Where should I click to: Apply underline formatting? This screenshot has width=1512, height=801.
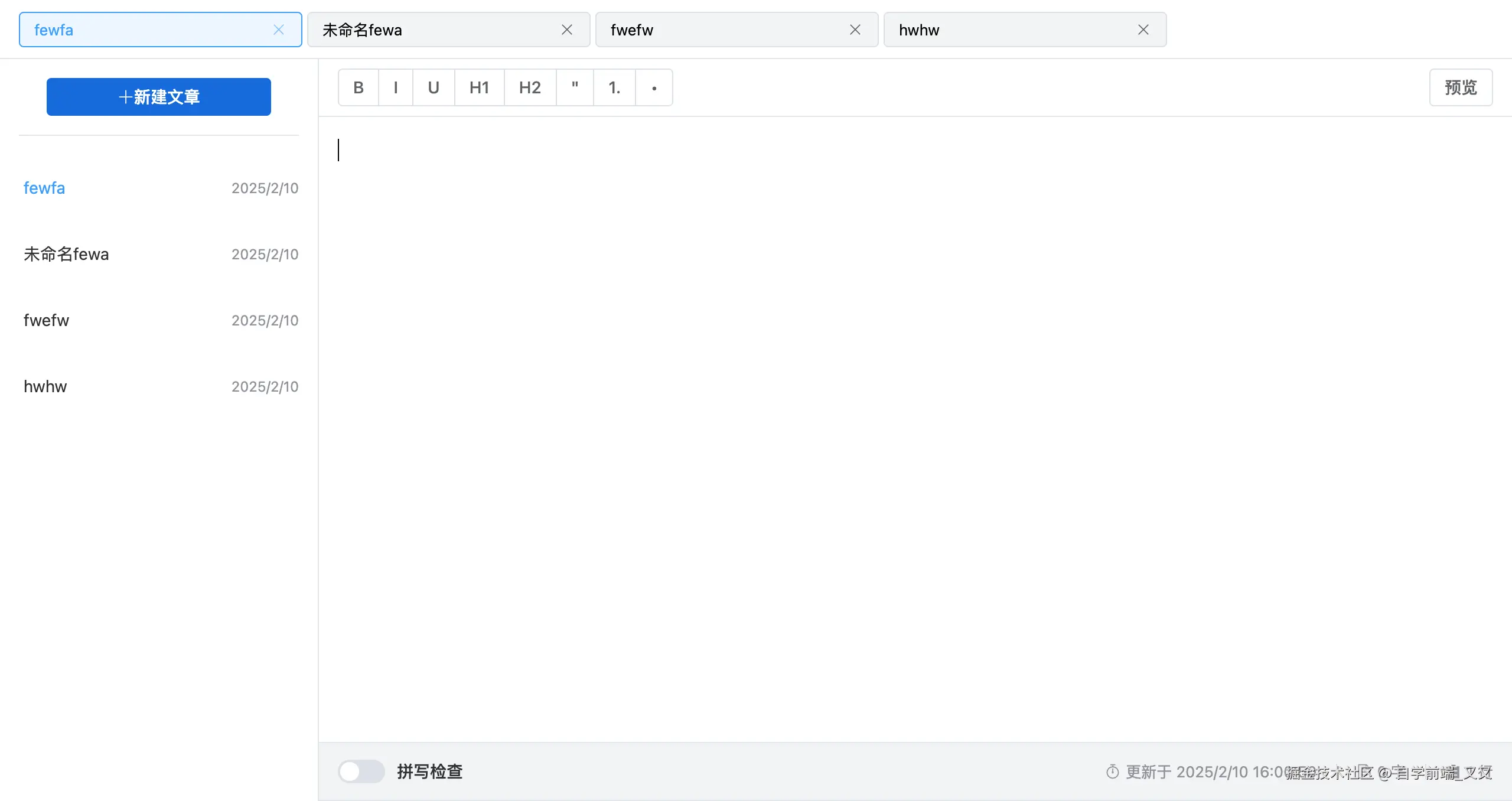(x=434, y=87)
